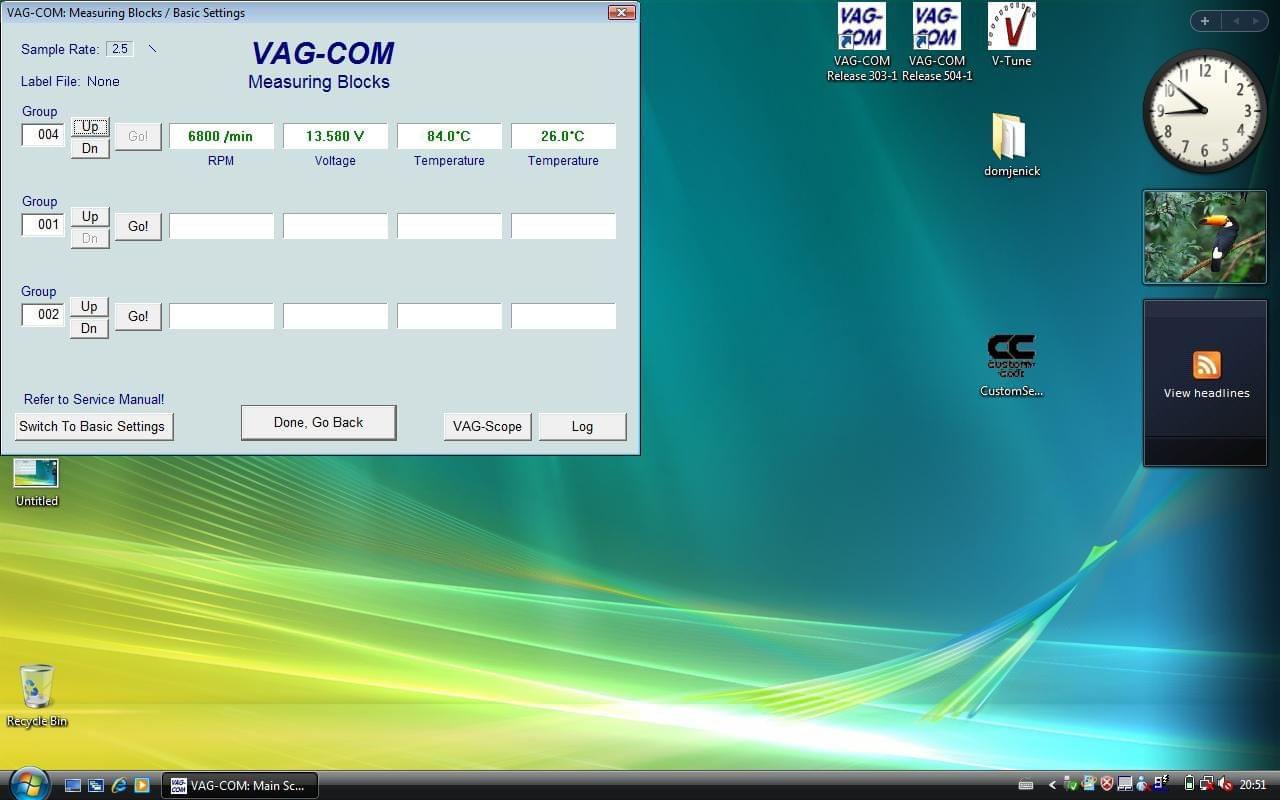Image resolution: width=1280 pixels, height=800 pixels.
Task: Click the on-screen keyboard icon in the taskbar
Action: [x=1025, y=785]
